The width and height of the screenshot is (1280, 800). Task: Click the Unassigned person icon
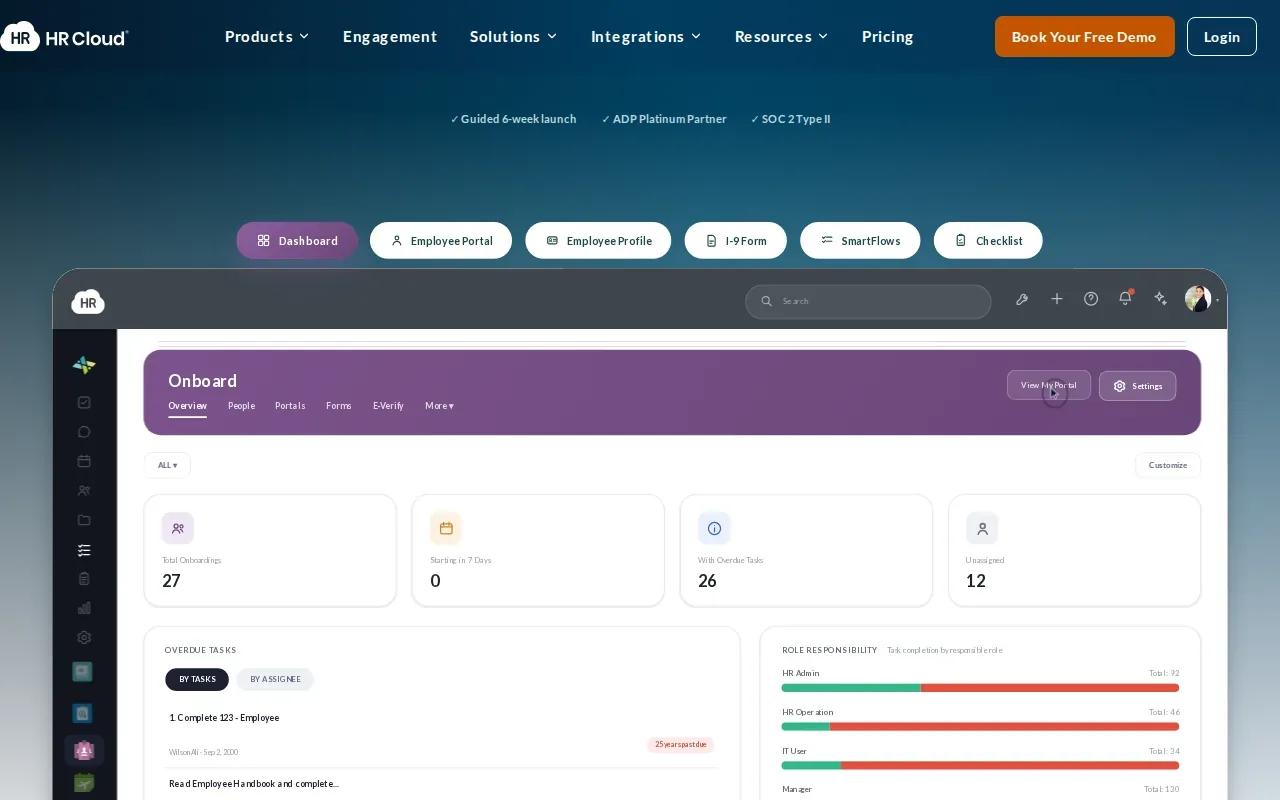[982, 528]
